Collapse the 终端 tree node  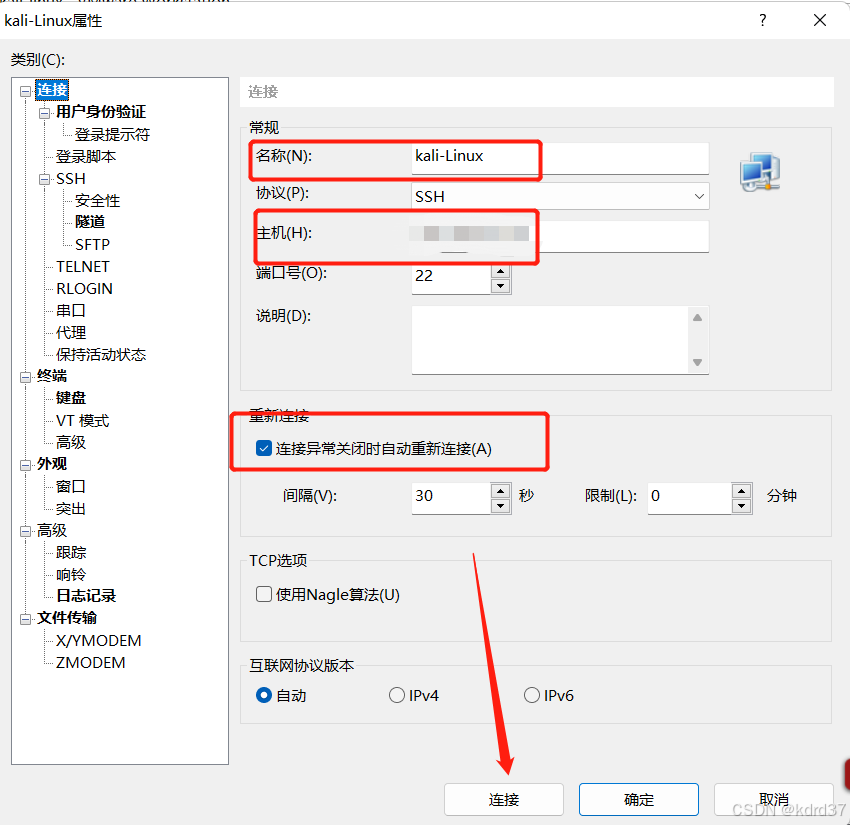(25, 377)
